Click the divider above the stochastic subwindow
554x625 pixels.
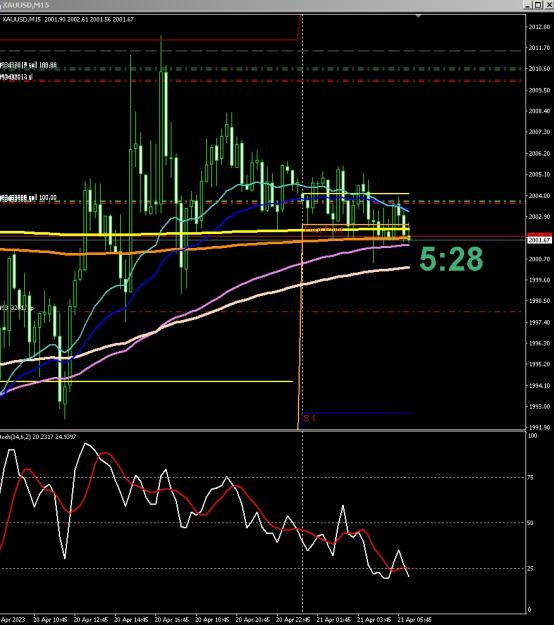(x=263, y=430)
